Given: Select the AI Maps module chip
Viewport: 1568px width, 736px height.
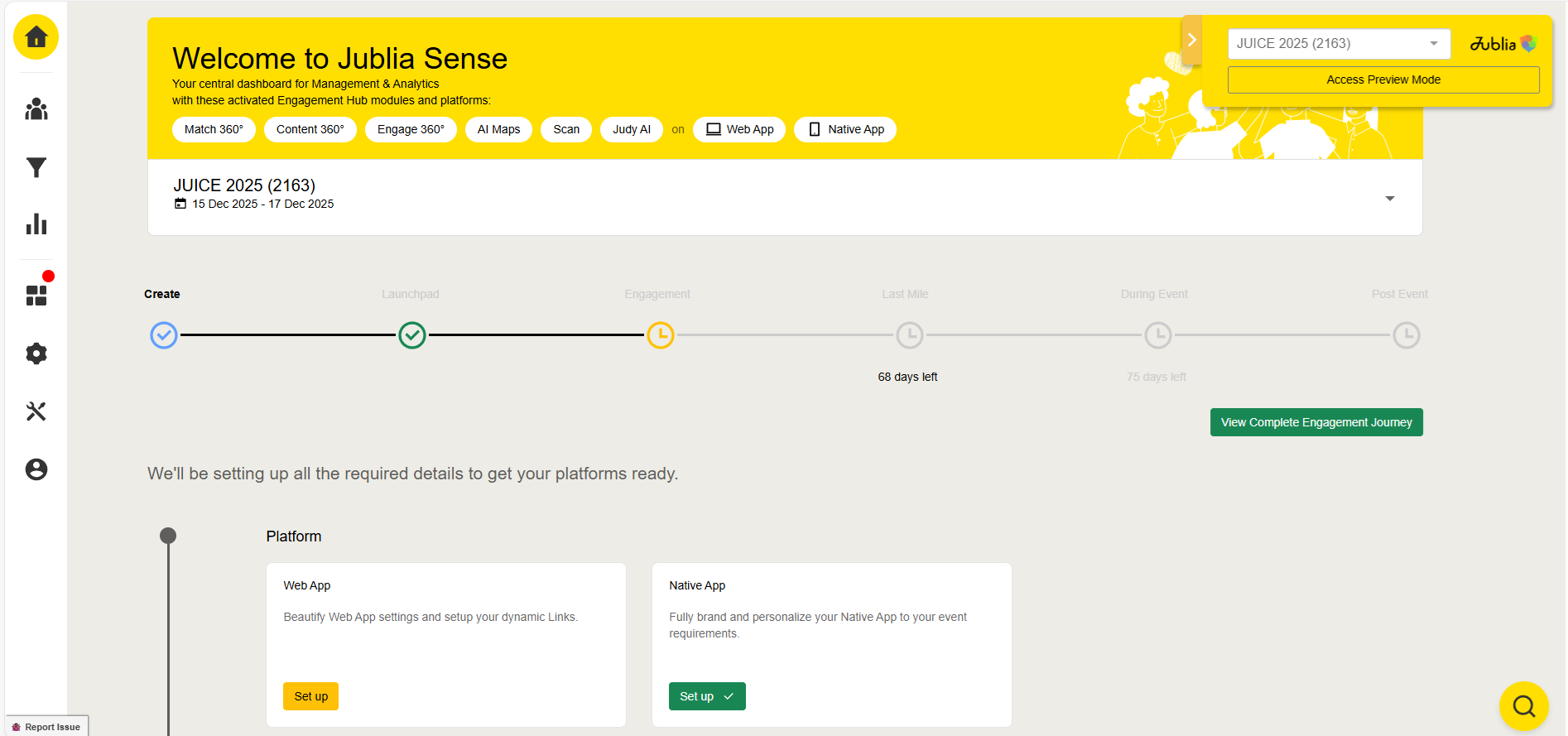Looking at the screenshot, I should (498, 129).
